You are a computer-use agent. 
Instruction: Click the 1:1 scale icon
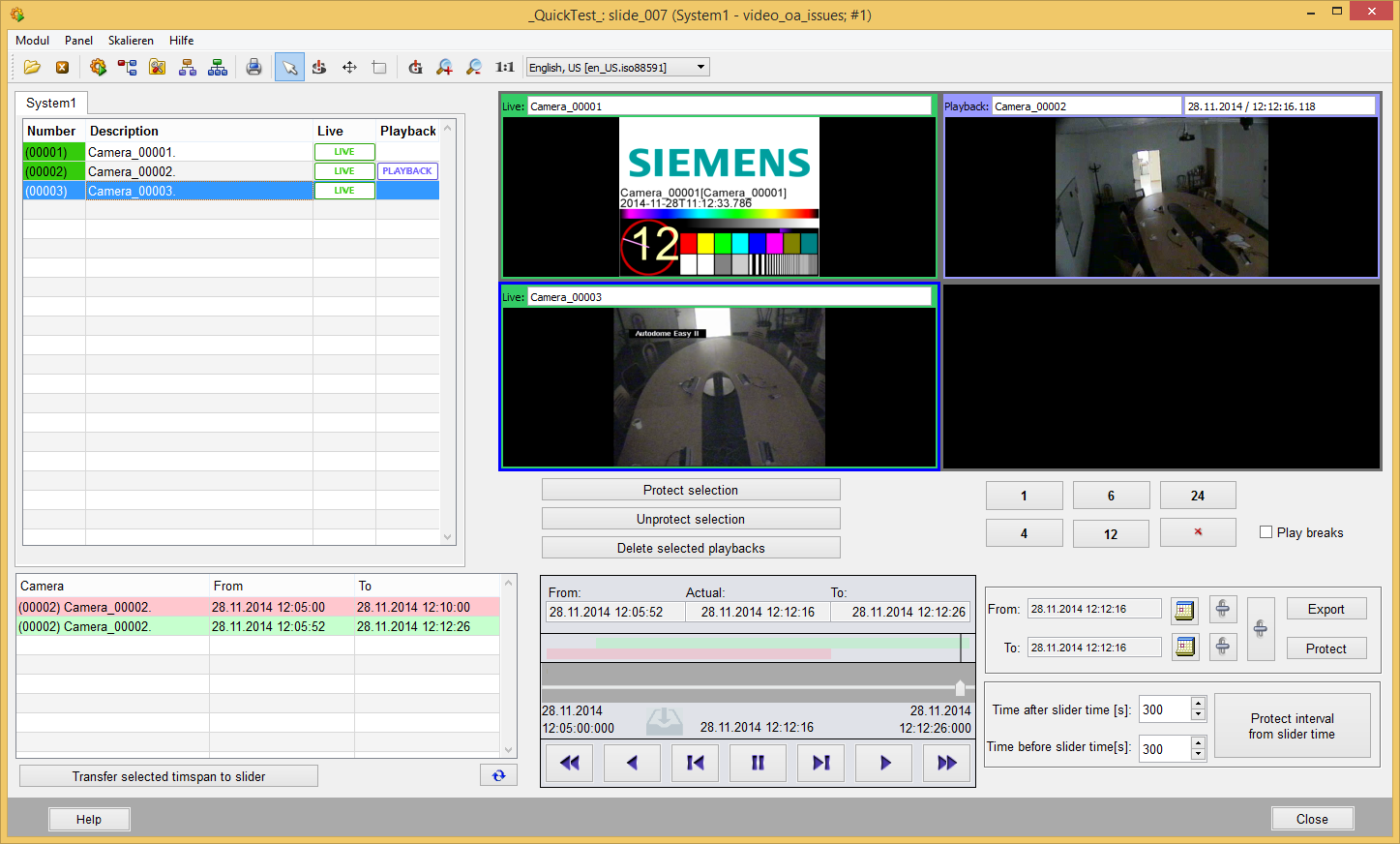(504, 67)
